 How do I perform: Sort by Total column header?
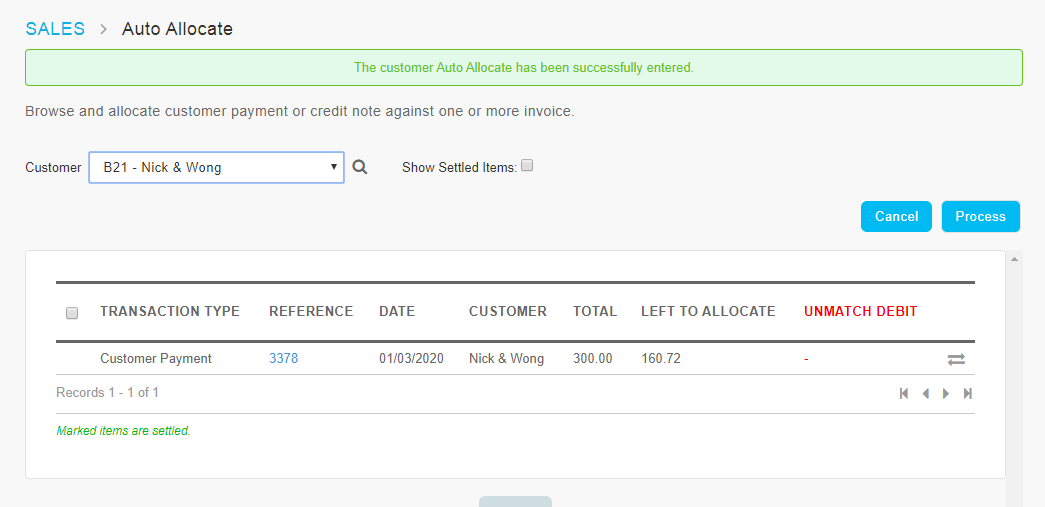click(x=595, y=311)
